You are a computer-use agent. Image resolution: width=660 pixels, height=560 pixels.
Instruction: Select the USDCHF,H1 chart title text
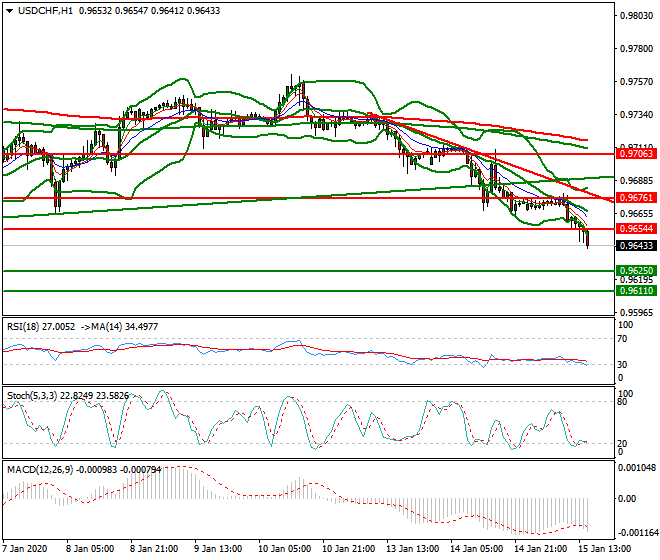45,11
